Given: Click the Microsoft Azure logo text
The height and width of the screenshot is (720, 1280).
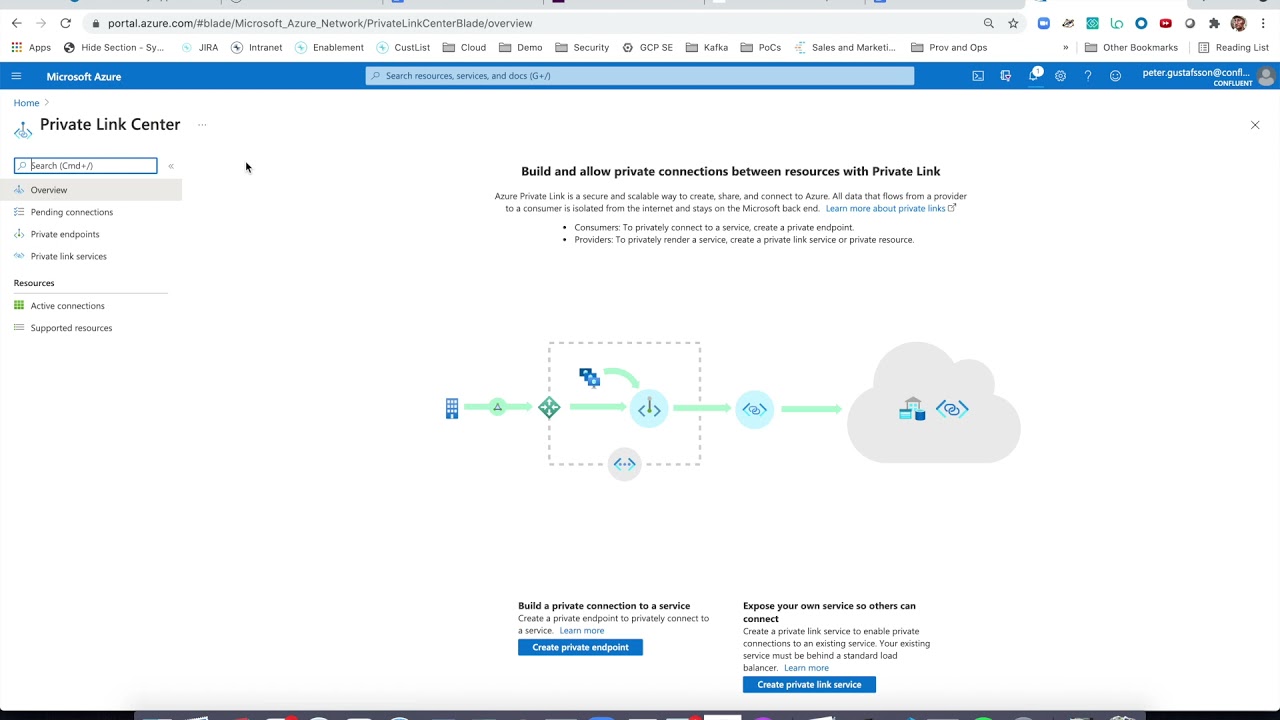Looking at the screenshot, I should pos(83,77).
